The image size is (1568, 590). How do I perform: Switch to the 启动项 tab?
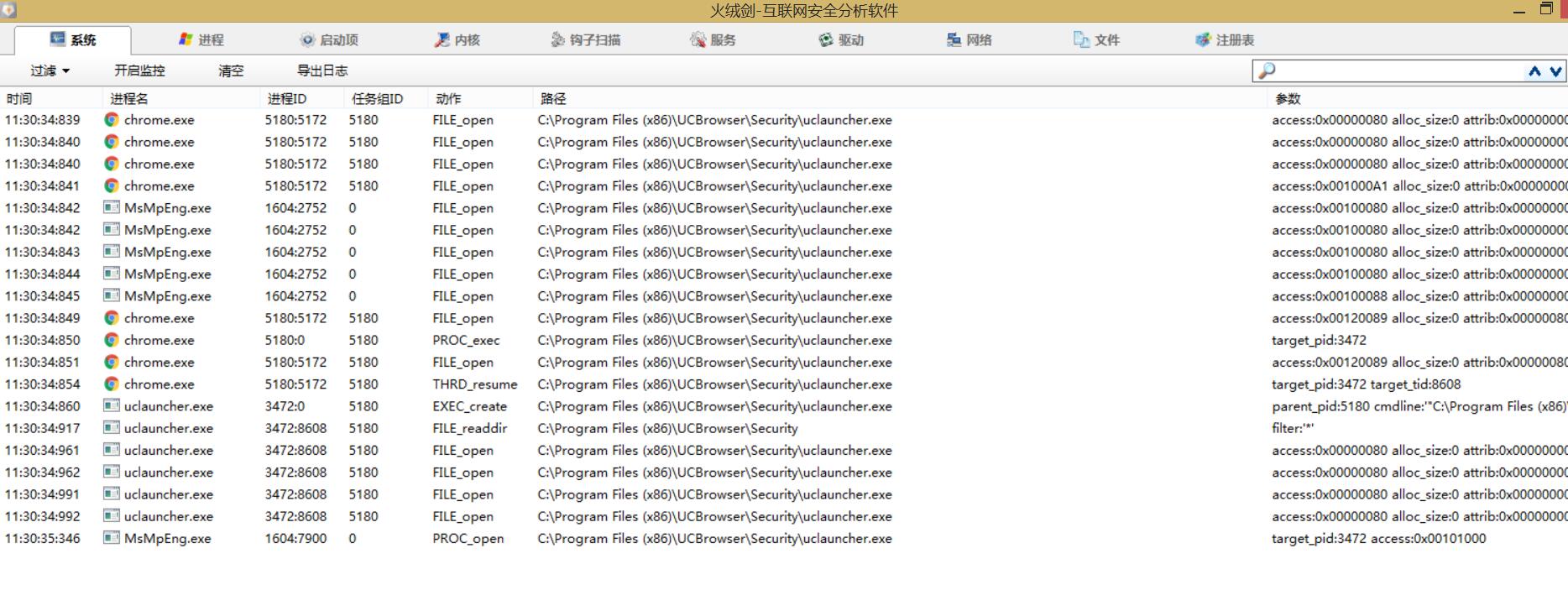[328, 39]
